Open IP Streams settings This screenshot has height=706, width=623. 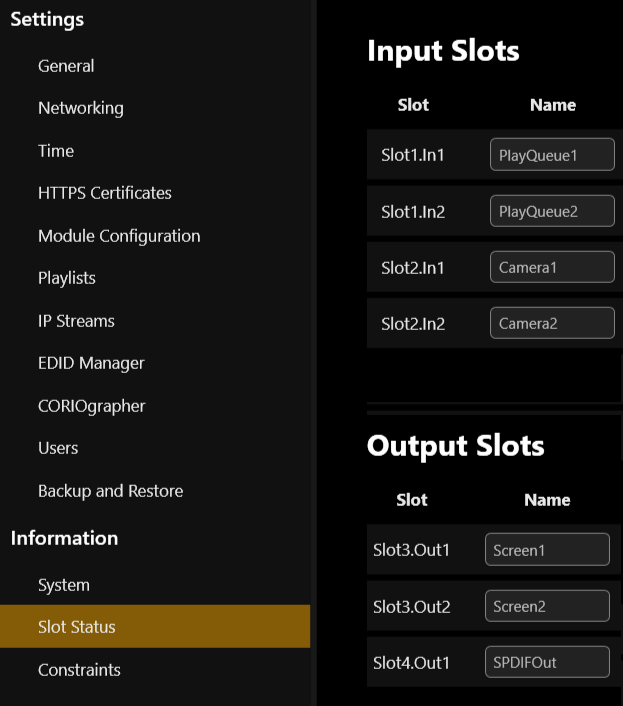76,321
